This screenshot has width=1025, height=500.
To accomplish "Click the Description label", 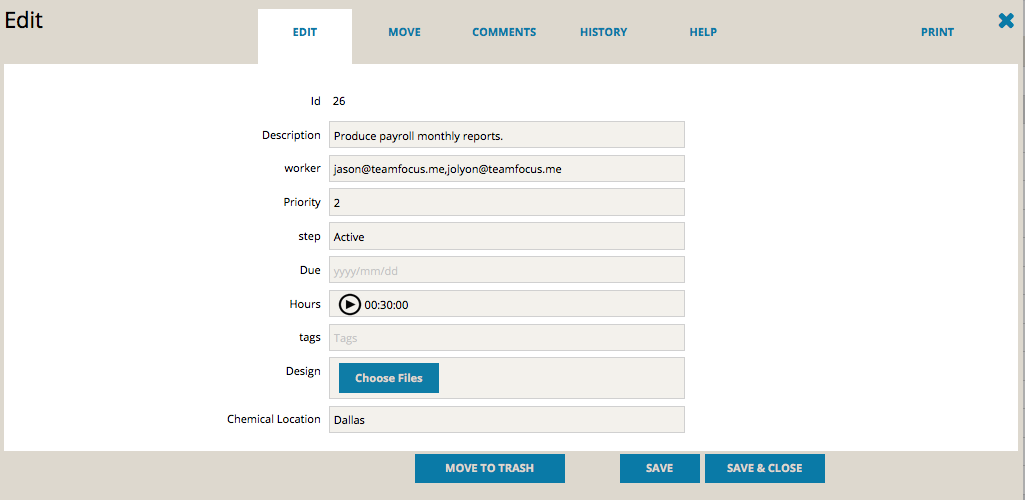I will [x=291, y=135].
